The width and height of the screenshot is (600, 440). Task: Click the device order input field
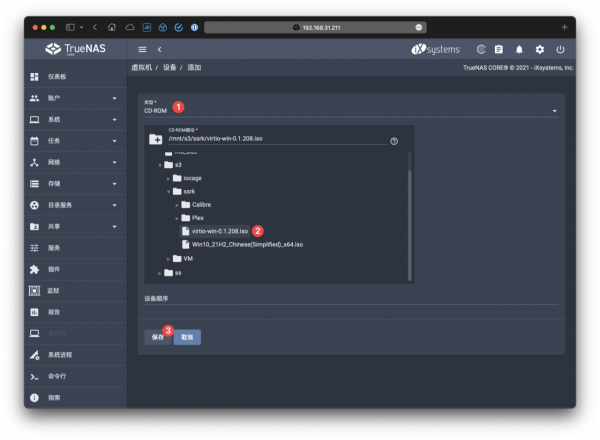[351, 298]
